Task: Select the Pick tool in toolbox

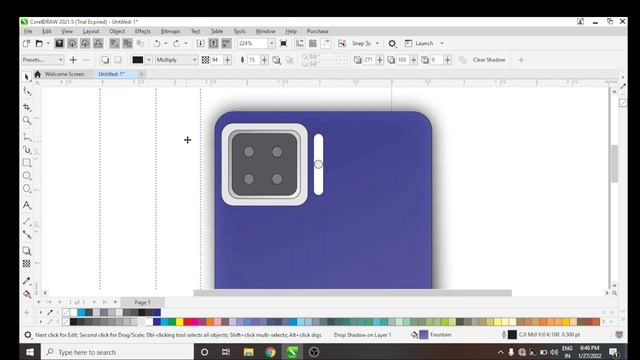Action: 27,77
